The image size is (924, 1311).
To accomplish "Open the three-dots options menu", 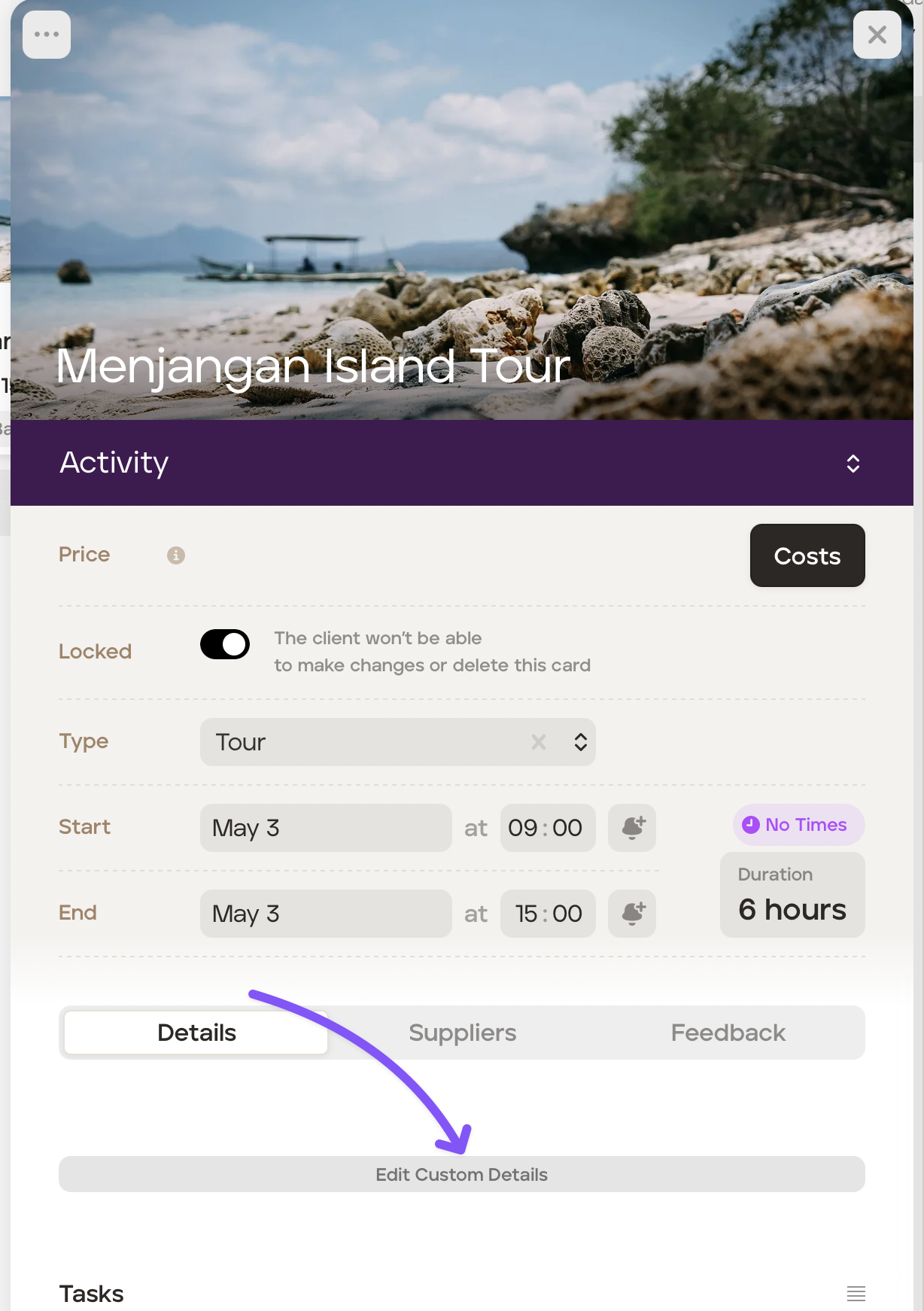I will tap(47, 35).
